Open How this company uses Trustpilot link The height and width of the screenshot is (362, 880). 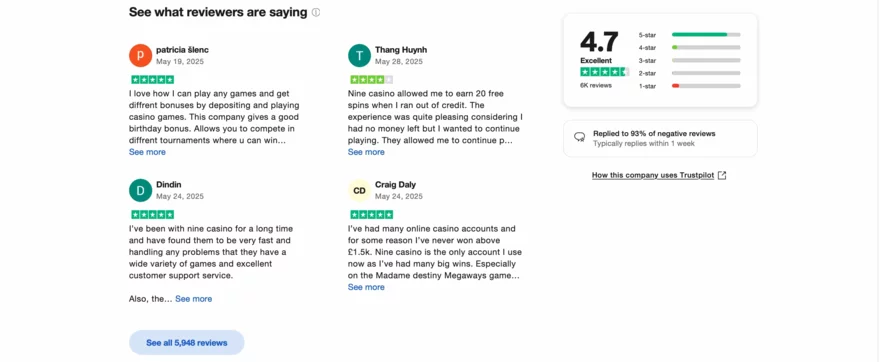pos(653,176)
